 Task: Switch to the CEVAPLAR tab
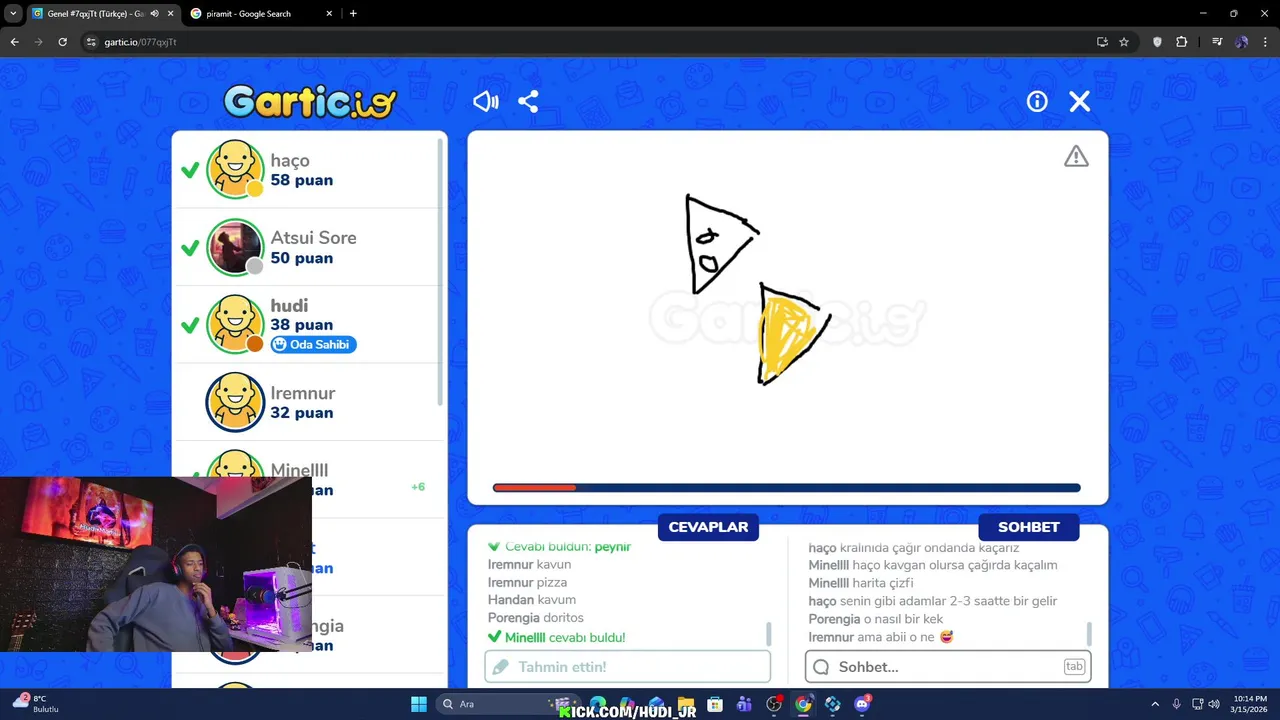coord(708,527)
